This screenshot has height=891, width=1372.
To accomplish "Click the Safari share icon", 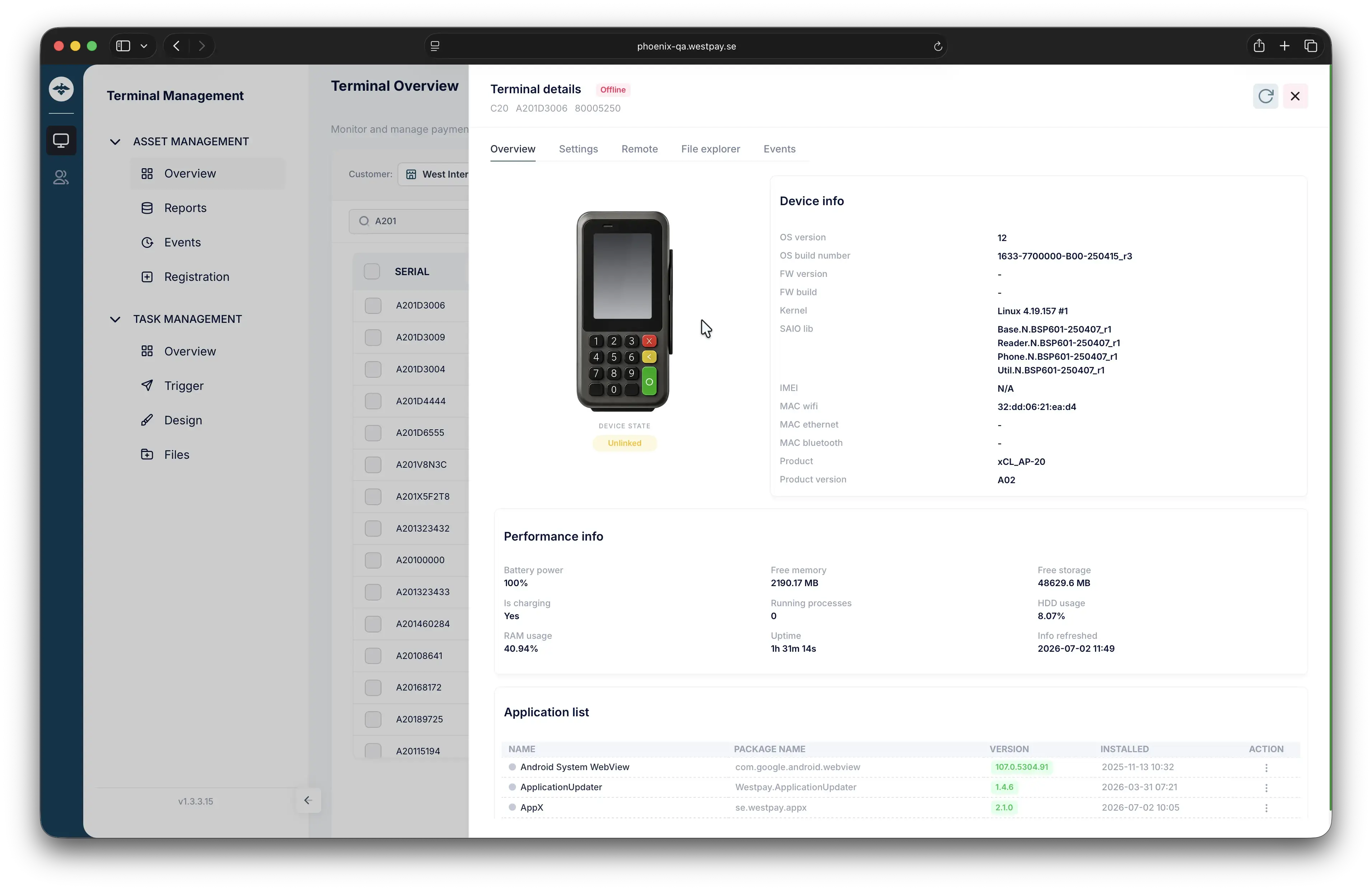I will click(x=1259, y=46).
